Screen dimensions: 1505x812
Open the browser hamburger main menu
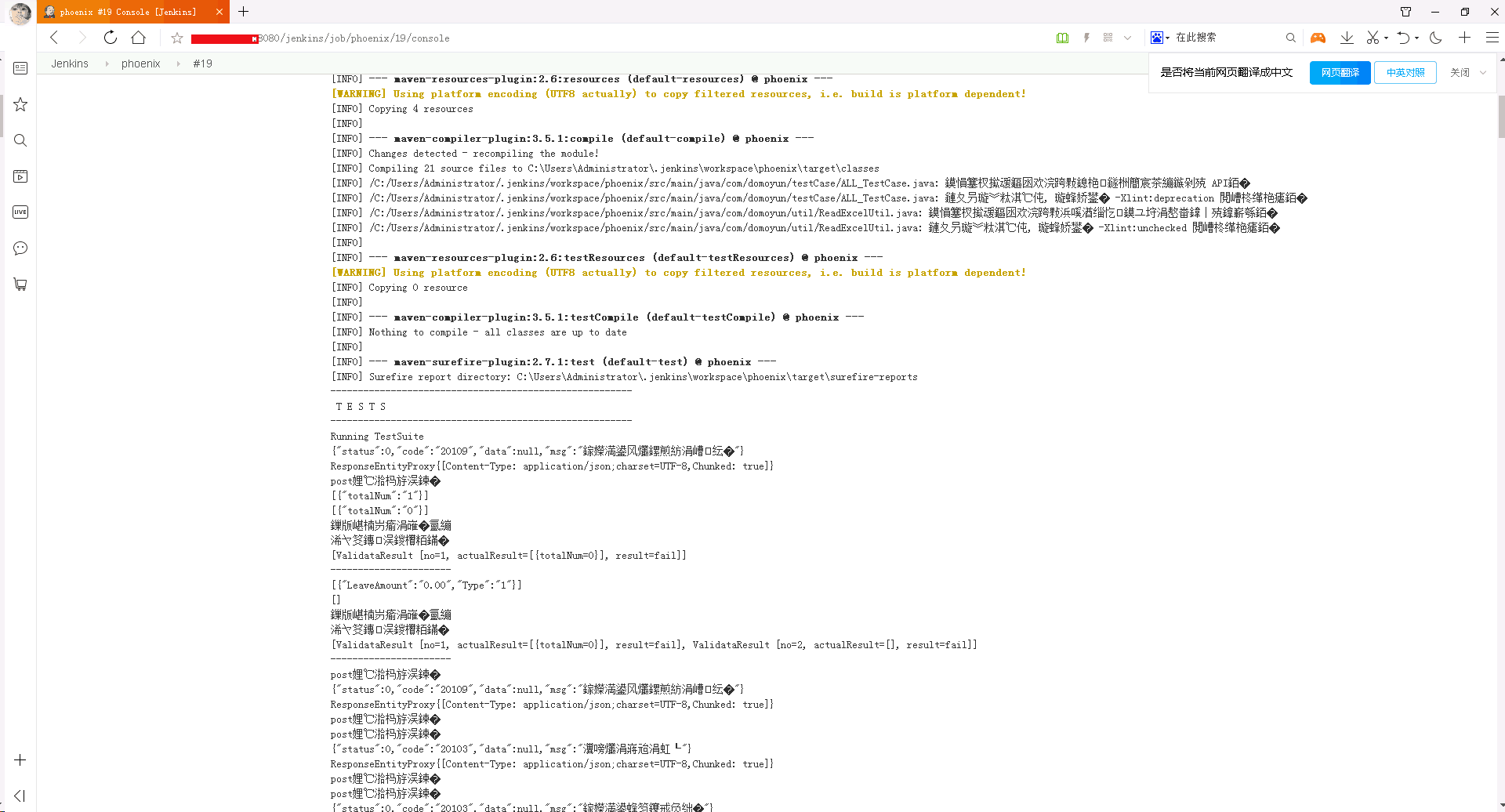[x=1492, y=38]
